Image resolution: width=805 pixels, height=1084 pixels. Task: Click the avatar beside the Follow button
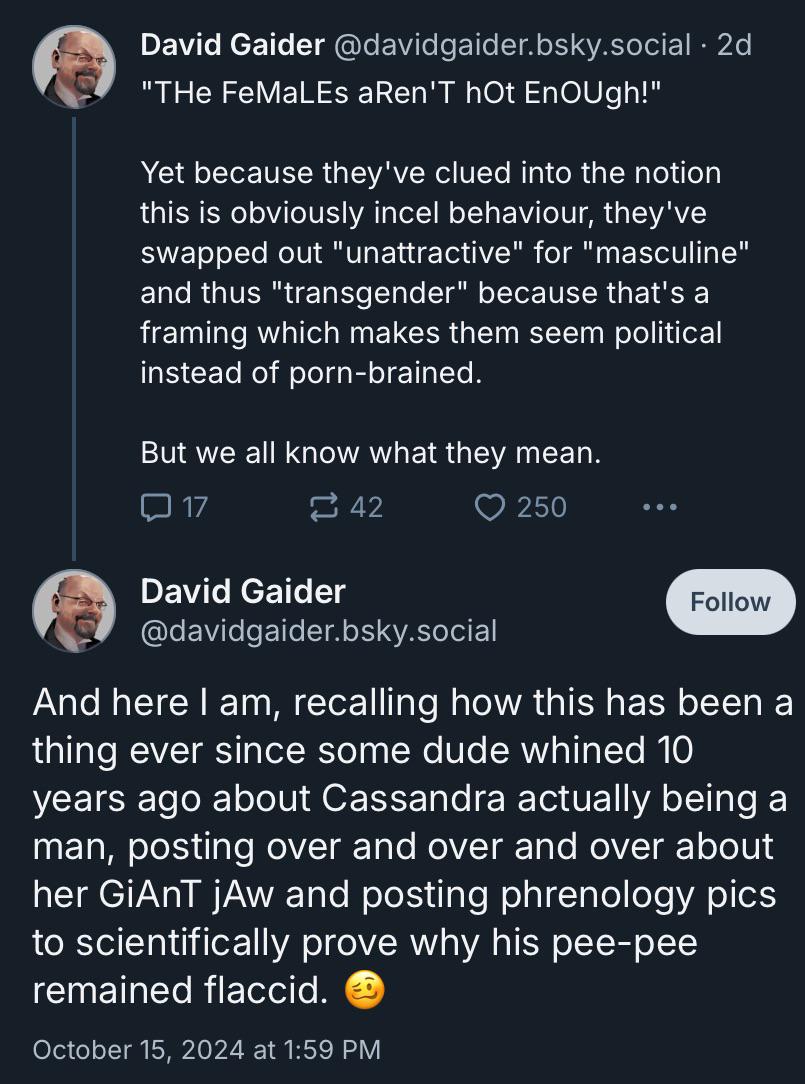pyautogui.click(x=74, y=611)
